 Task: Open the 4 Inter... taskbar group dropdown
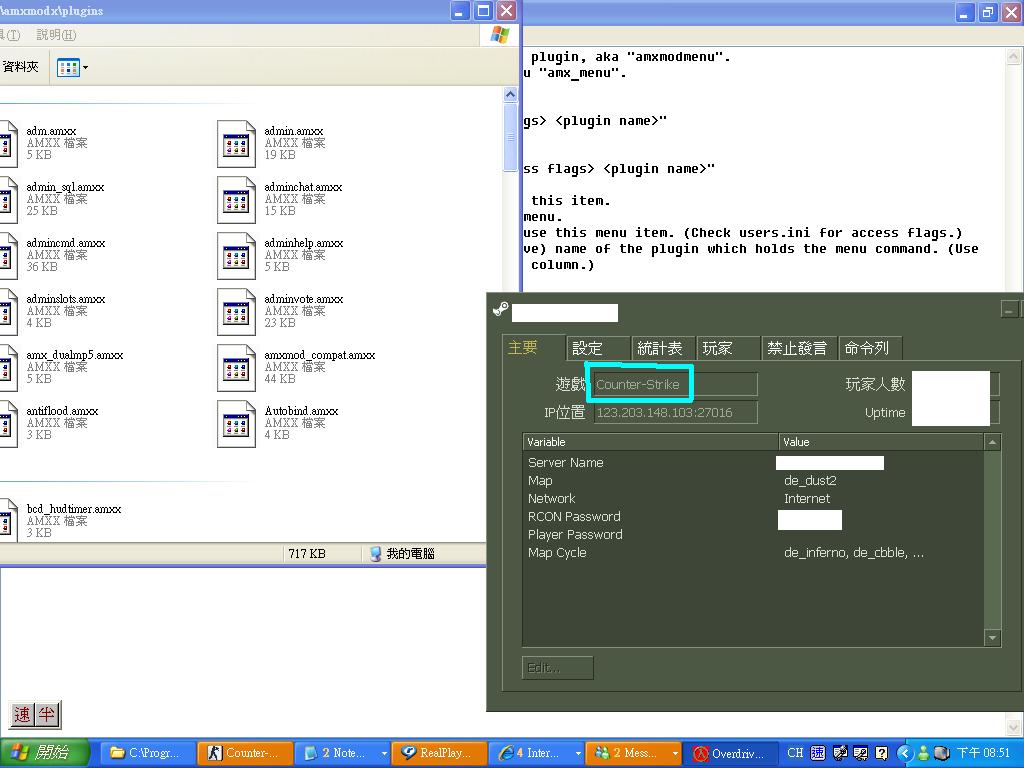(578, 754)
